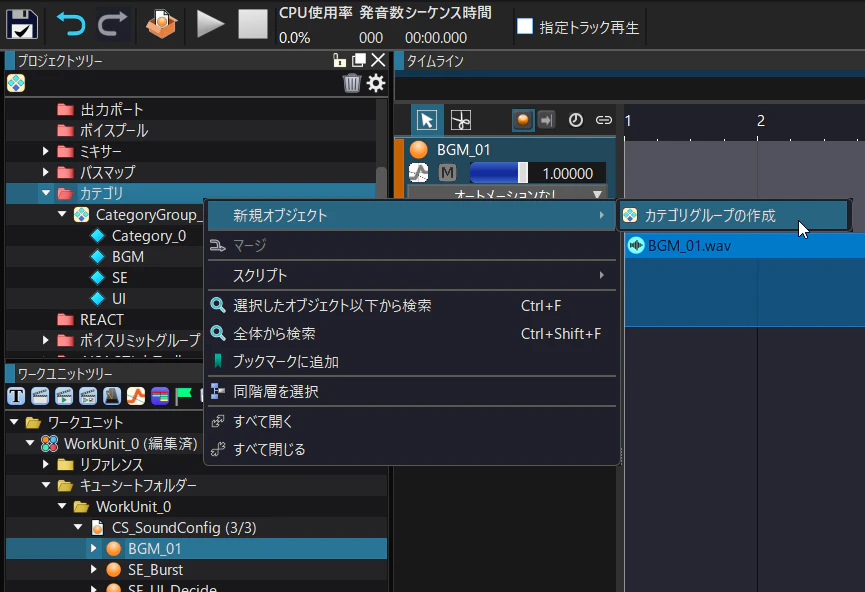The width and height of the screenshot is (865, 592).
Task: Open the オートメーションなし dropdown
Action: coord(506,194)
